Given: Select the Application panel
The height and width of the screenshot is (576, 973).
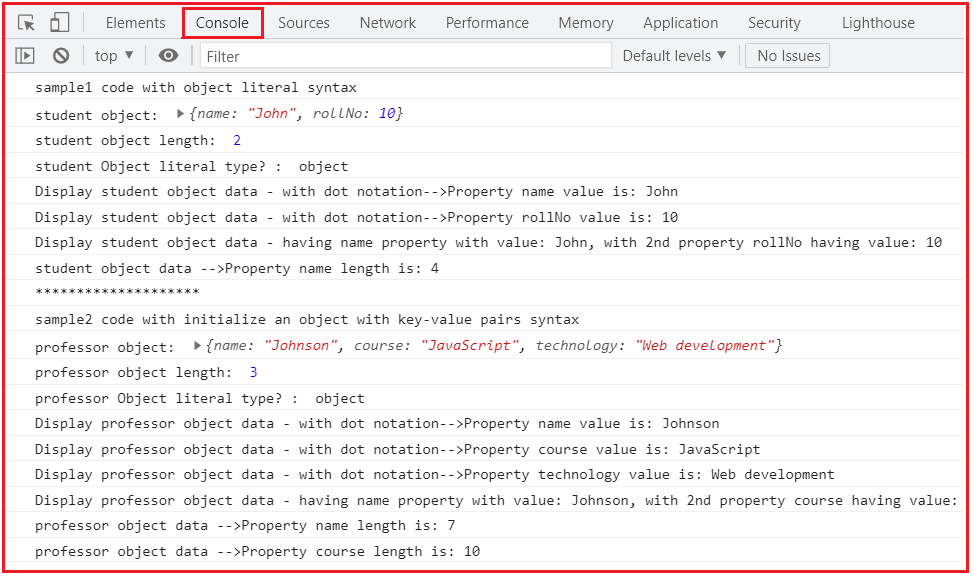Looking at the screenshot, I should (x=680, y=22).
